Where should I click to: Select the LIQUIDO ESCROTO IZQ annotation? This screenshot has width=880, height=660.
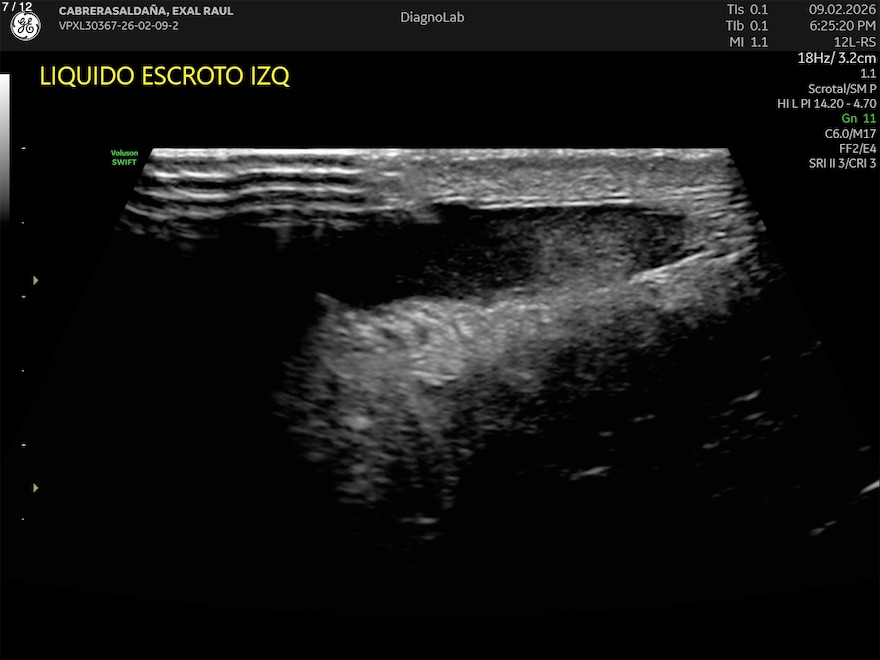164,77
